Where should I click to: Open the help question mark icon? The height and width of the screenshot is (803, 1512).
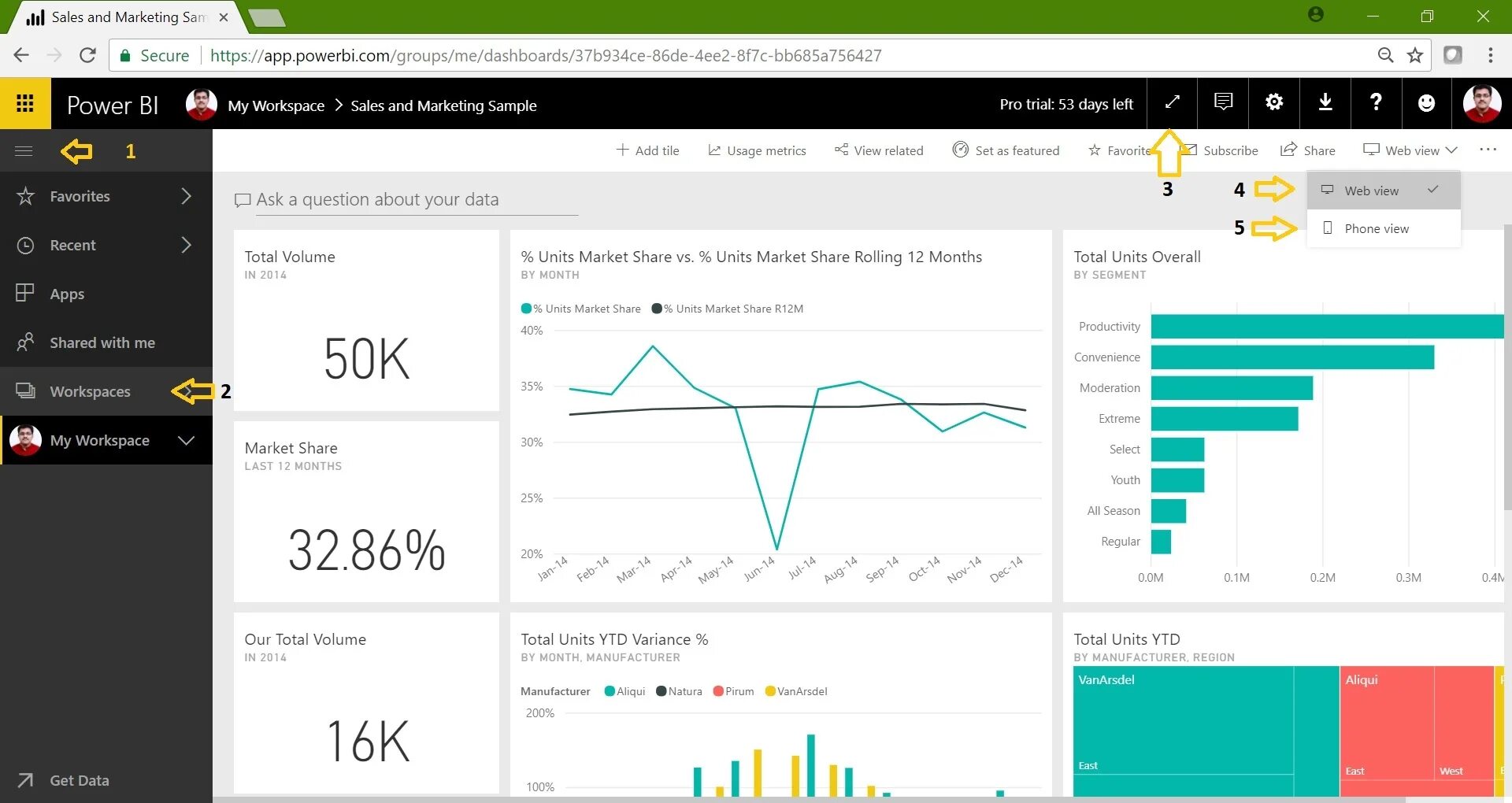click(1376, 102)
